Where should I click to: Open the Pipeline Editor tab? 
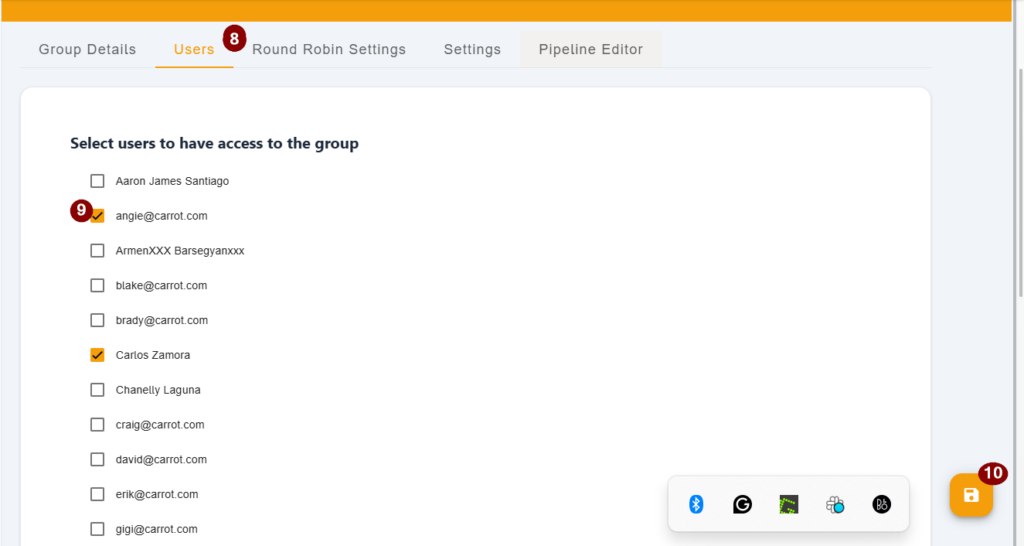pos(591,50)
